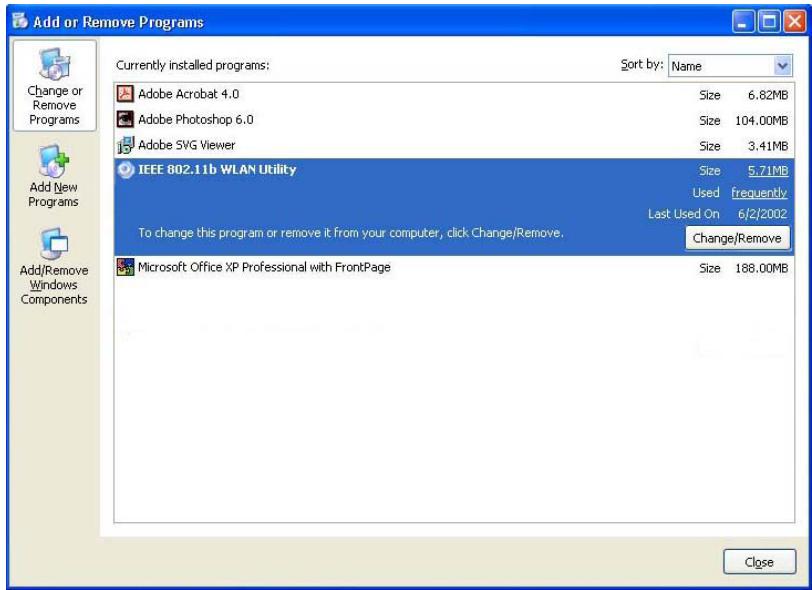Click the 5.71MB size link

(x=768, y=170)
